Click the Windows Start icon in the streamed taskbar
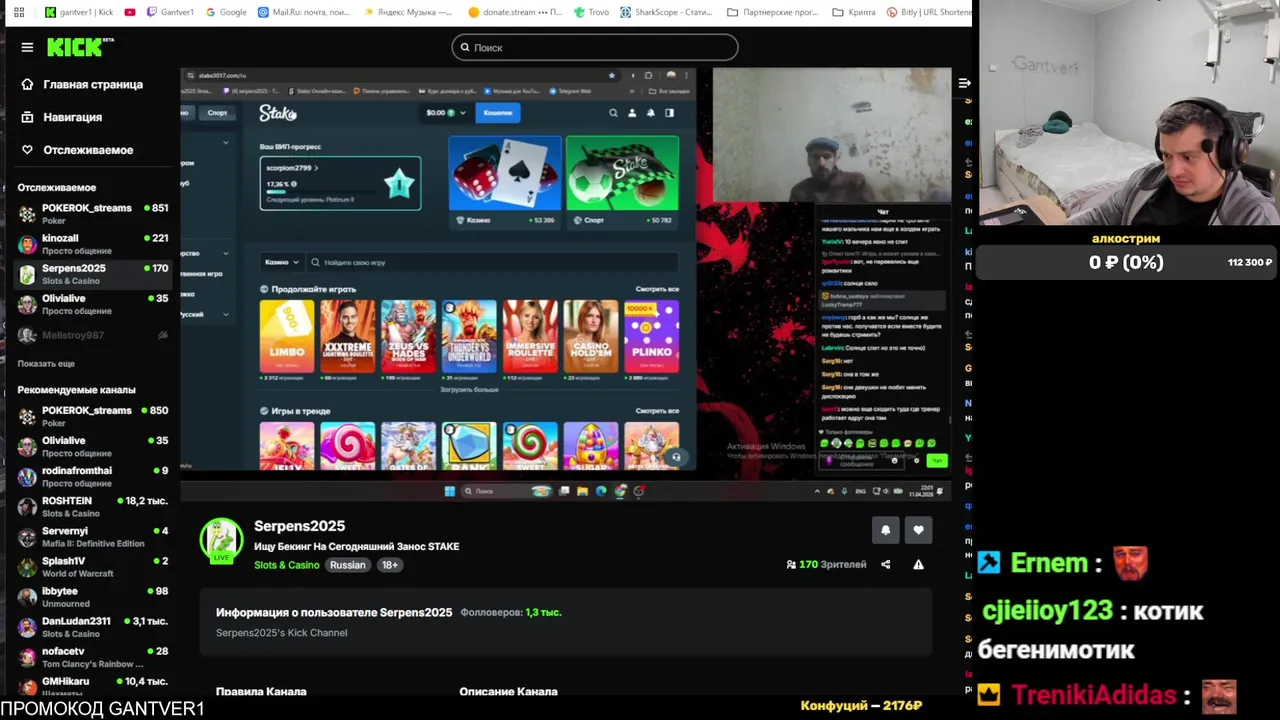This screenshot has width=1280, height=720. coord(450,491)
